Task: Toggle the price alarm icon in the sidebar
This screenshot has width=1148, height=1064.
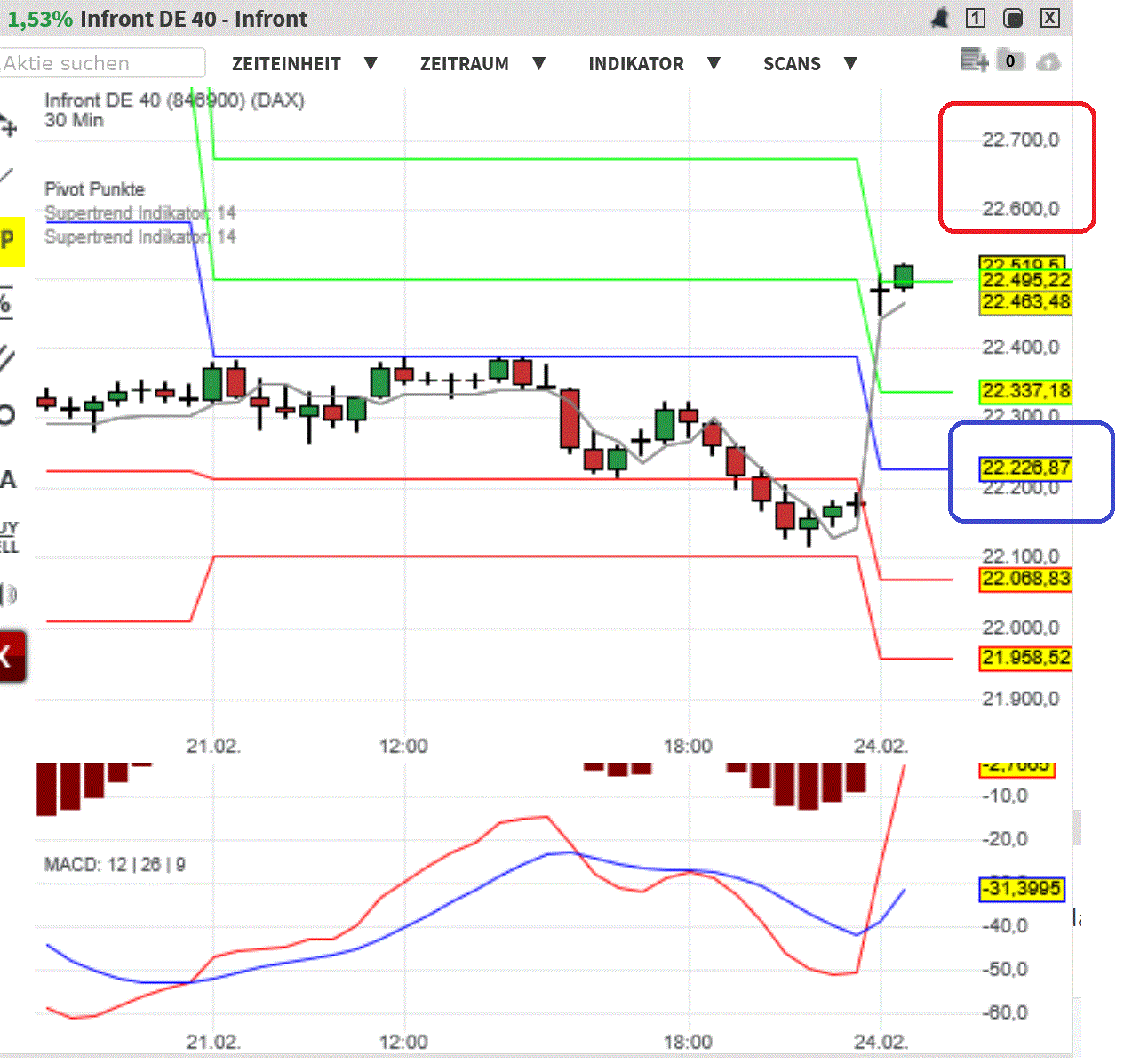Action: tap(9, 594)
